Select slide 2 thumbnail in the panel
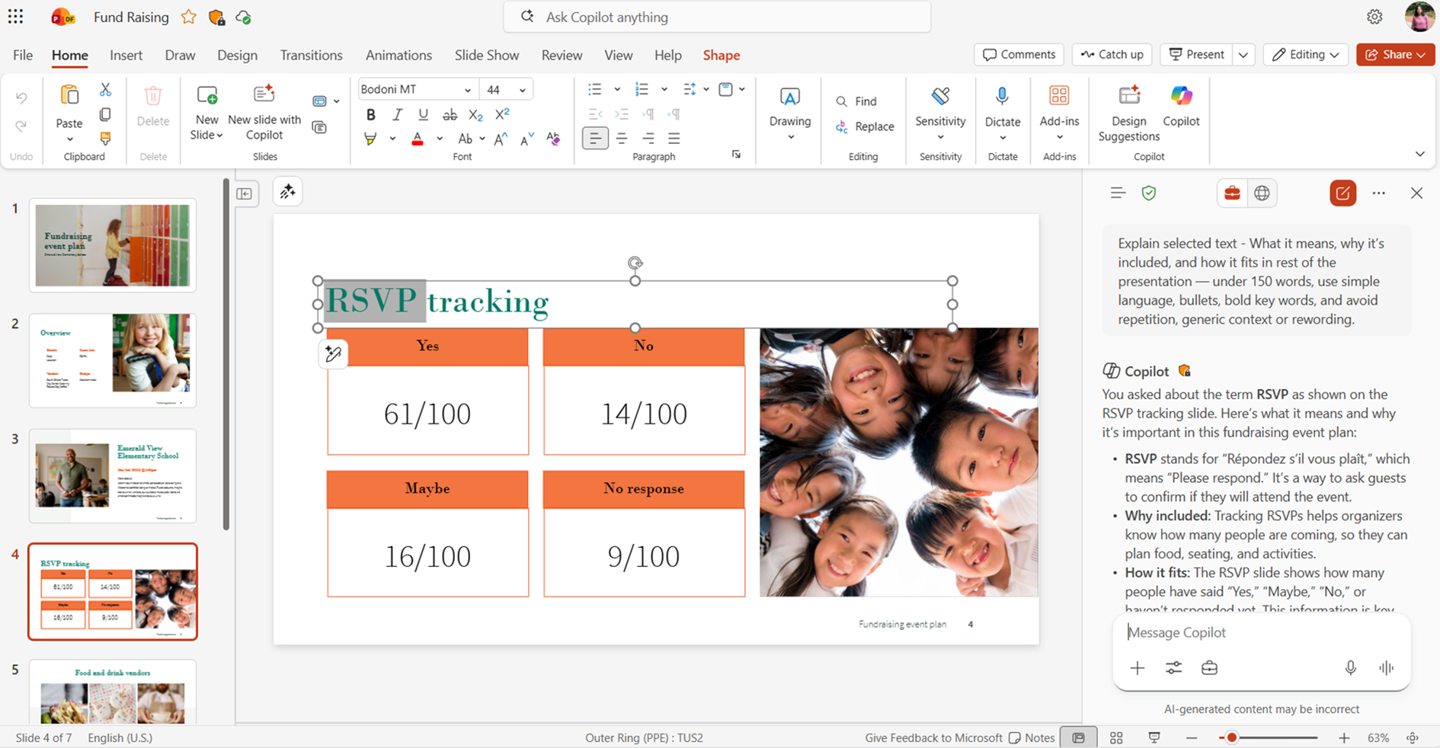The height and width of the screenshot is (748, 1440). [x=112, y=360]
